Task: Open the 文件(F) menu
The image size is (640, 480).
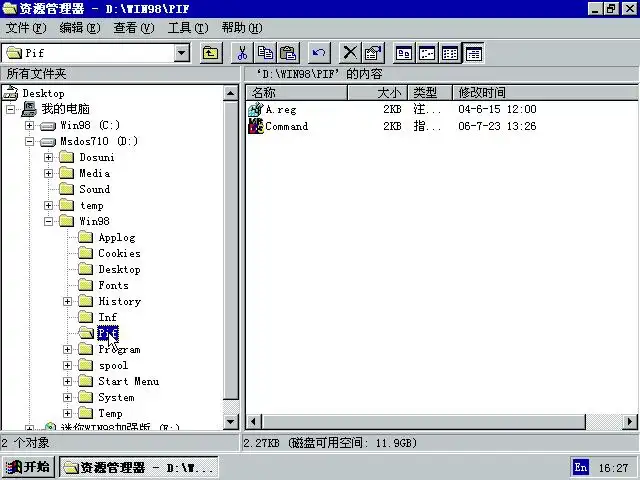Action: (x=26, y=28)
